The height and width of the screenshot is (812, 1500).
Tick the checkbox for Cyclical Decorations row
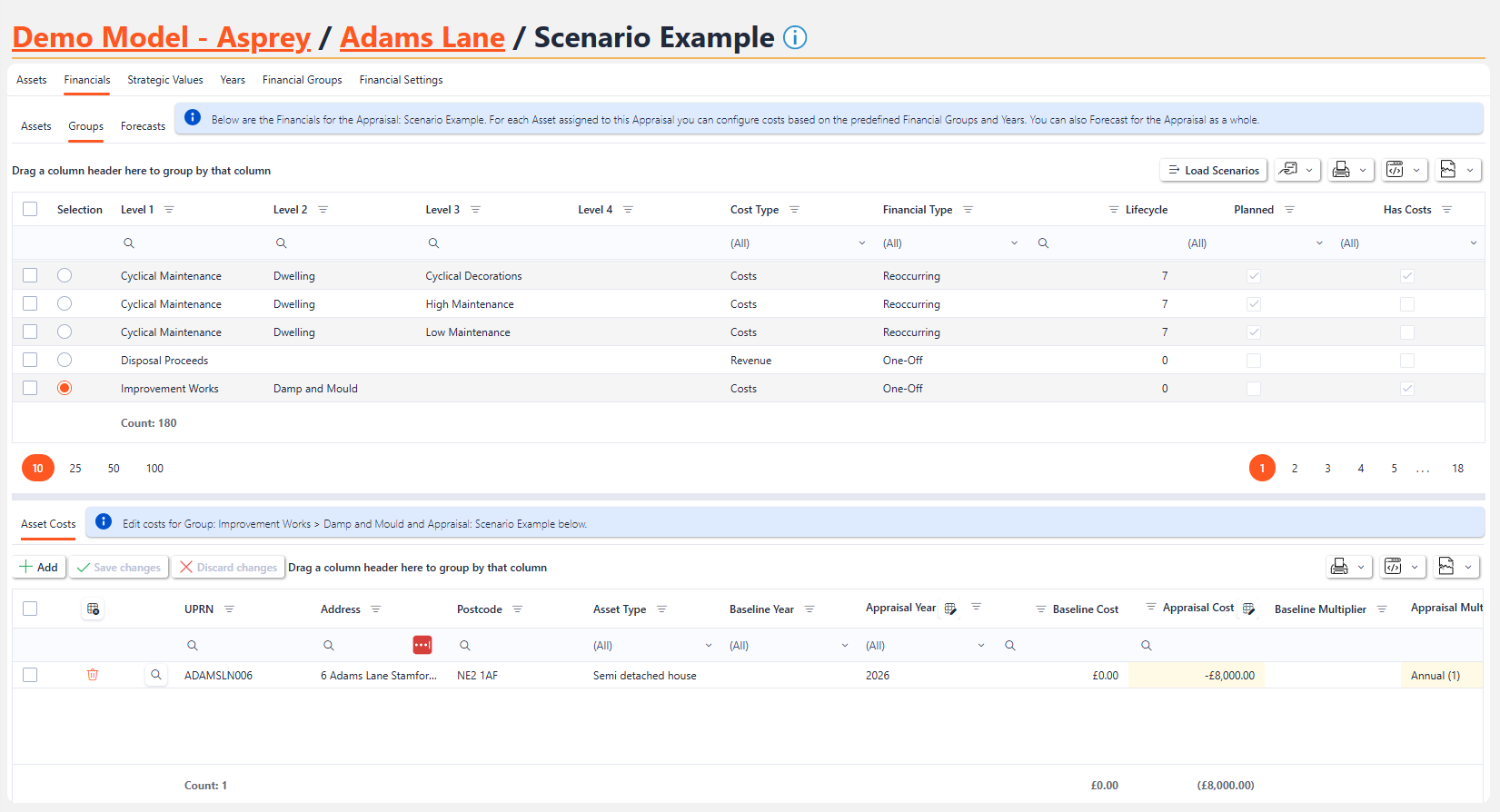pyautogui.click(x=30, y=276)
